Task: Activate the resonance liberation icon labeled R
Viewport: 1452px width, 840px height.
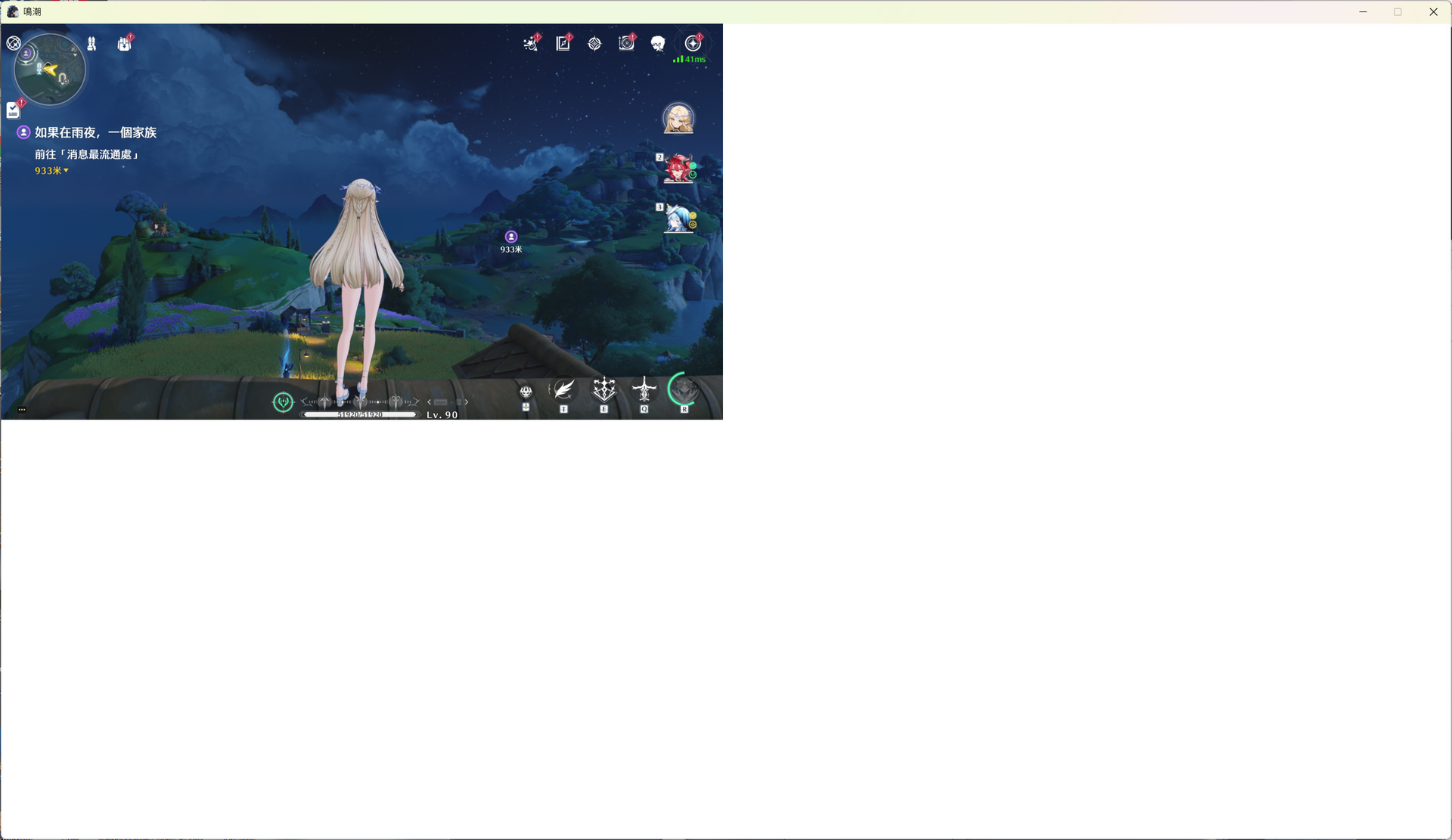Action: tap(684, 390)
